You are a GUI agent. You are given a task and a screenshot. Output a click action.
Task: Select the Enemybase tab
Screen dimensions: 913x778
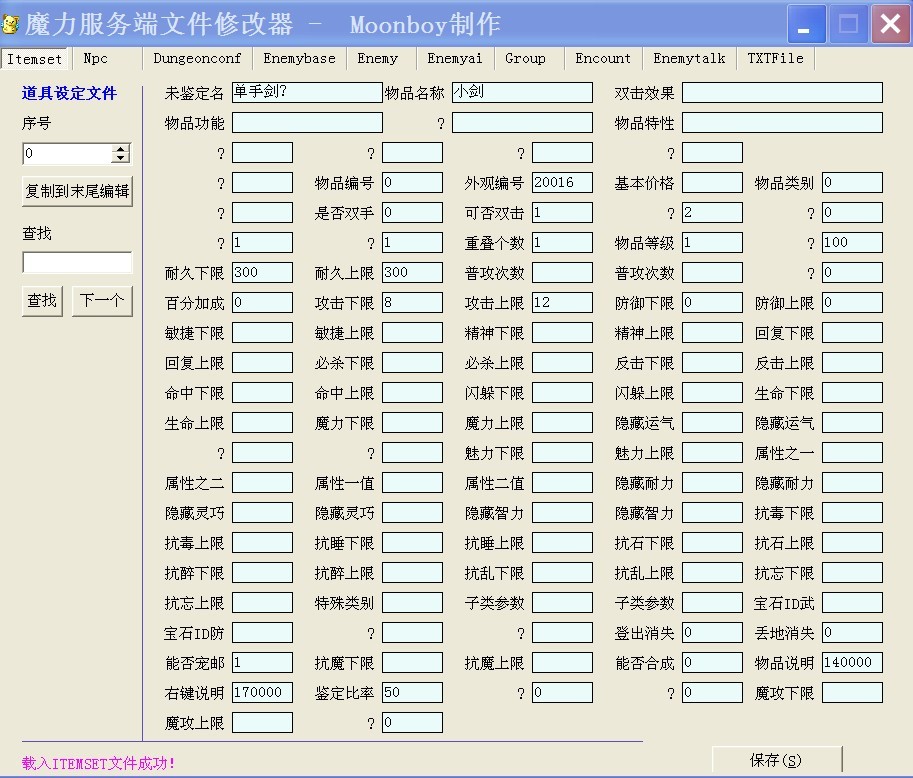click(299, 58)
